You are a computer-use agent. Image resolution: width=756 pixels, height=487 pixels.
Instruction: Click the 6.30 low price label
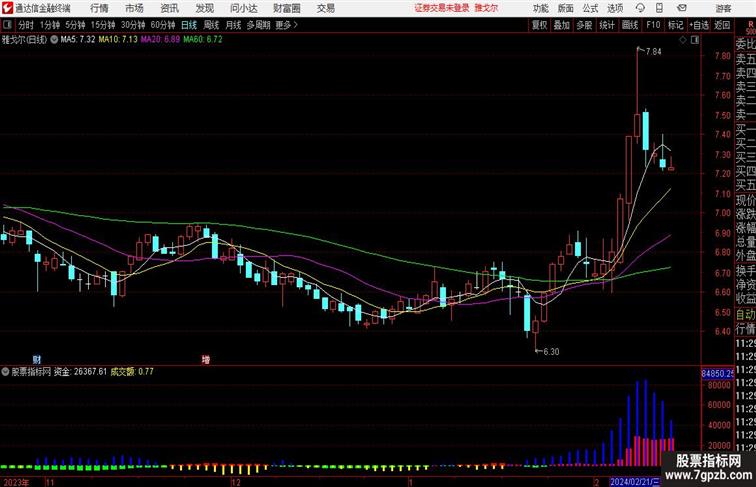pyautogui.click(x=551, y=352)
